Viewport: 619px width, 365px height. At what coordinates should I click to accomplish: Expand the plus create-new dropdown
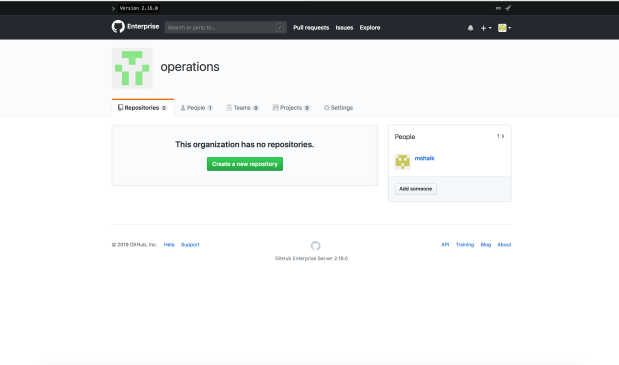pos(486,28)
